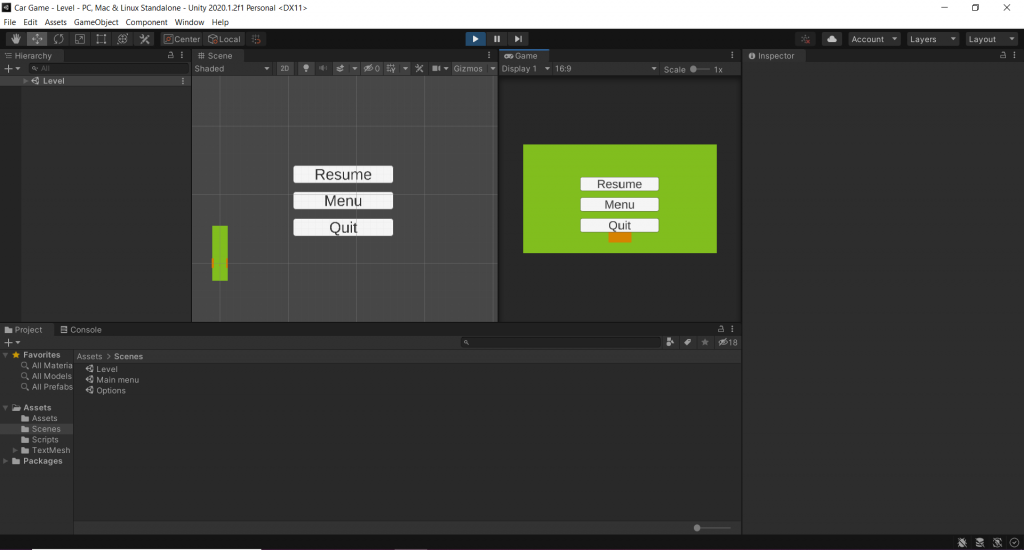This screenshot has height=550, width=1024.
Task: Expand the Level scene in Hierarchy
Action: point(26,81)
